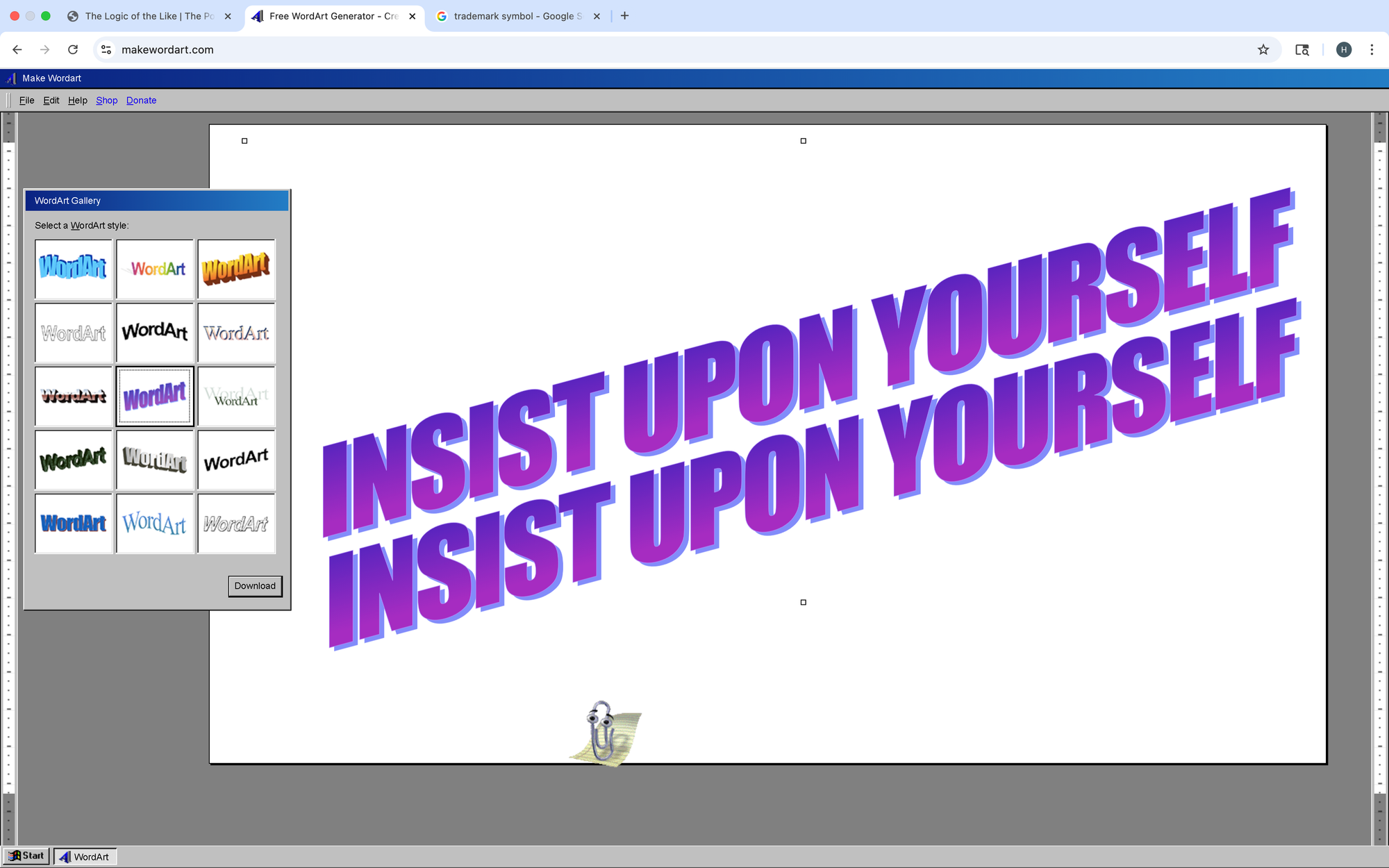Image resolution: width=1389 pixels, height=868 pixels.
Task: Switch to The Logic of the Like tab
Action: [x=149, y=16]
